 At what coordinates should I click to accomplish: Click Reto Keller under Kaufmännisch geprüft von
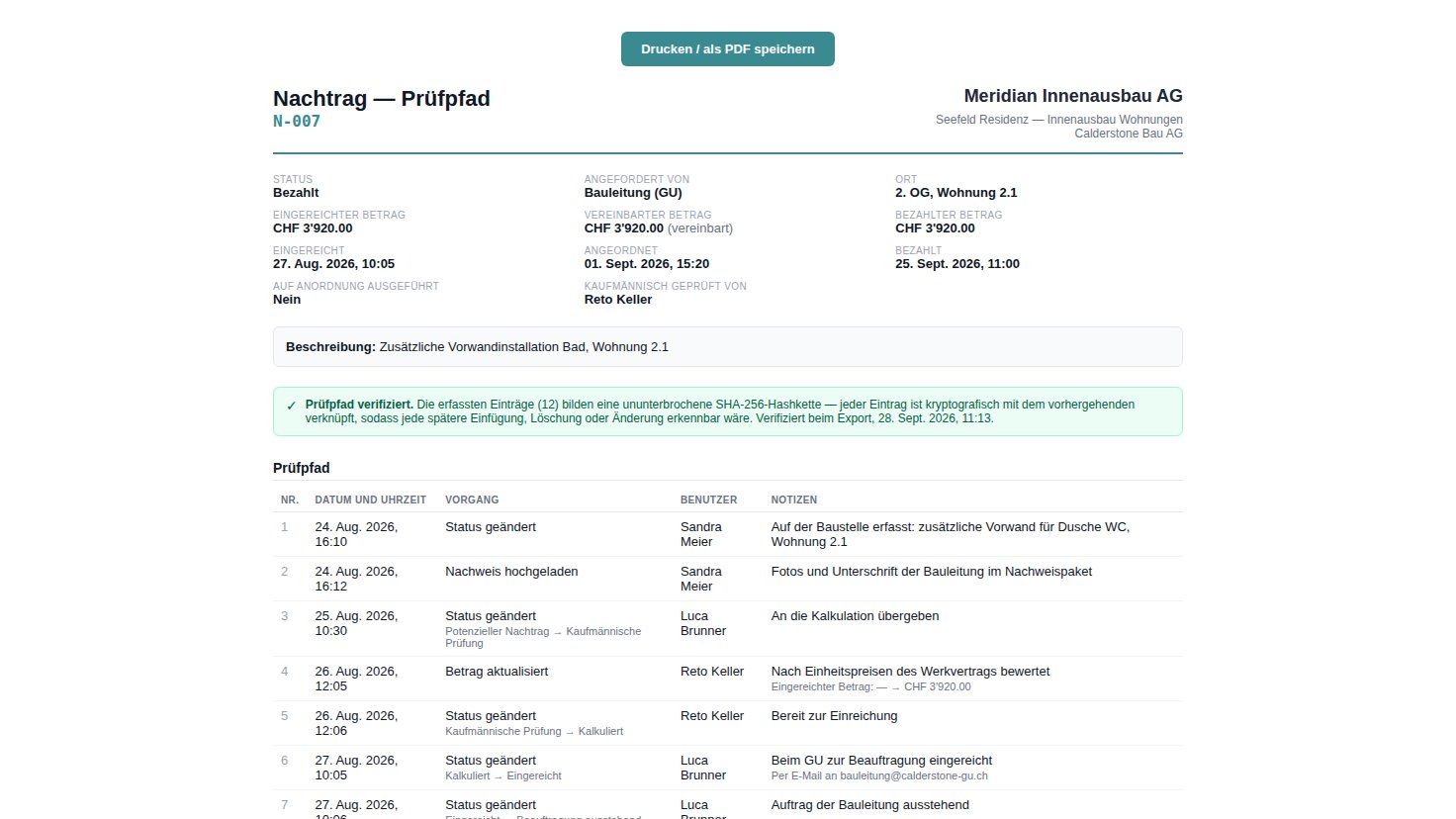pyautogui.click(x=618, y=300)
